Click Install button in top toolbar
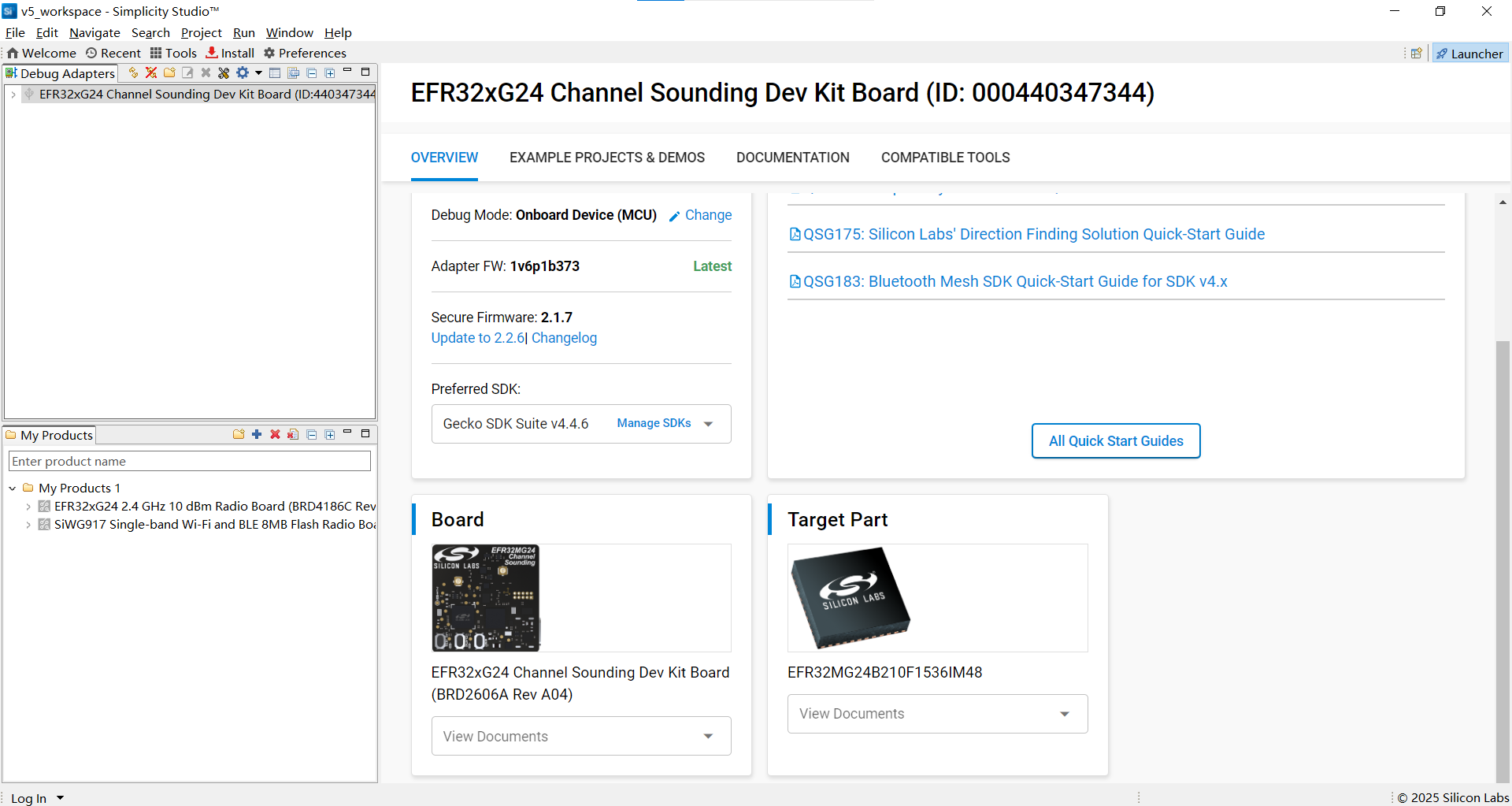This screenshot has height=806, width=1512. [230, 53]
